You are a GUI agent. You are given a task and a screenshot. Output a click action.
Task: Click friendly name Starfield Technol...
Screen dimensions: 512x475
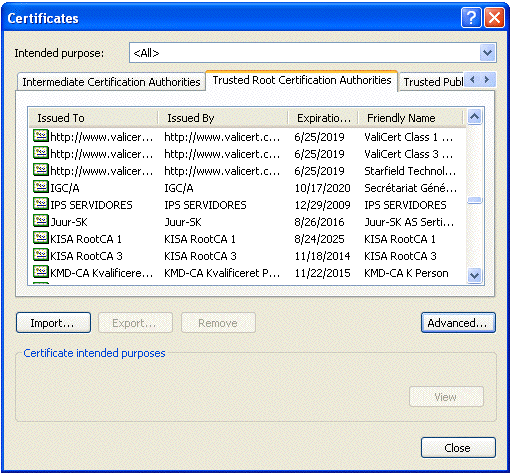click(x=410, y=171)
